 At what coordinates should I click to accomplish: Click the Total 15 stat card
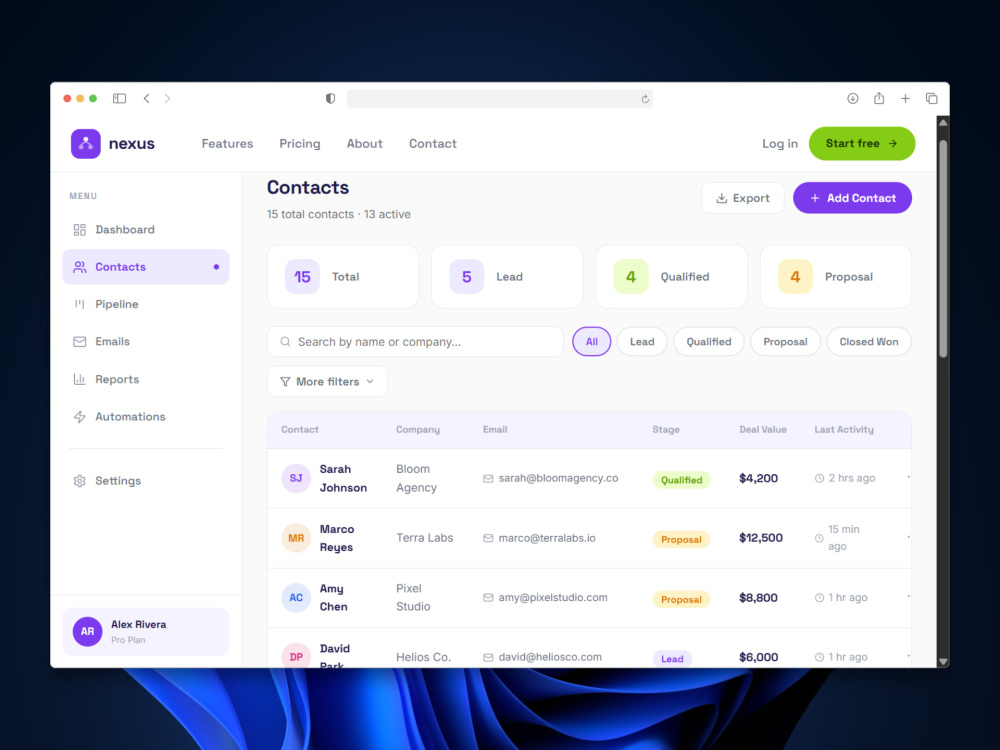(x=343, y=277)
